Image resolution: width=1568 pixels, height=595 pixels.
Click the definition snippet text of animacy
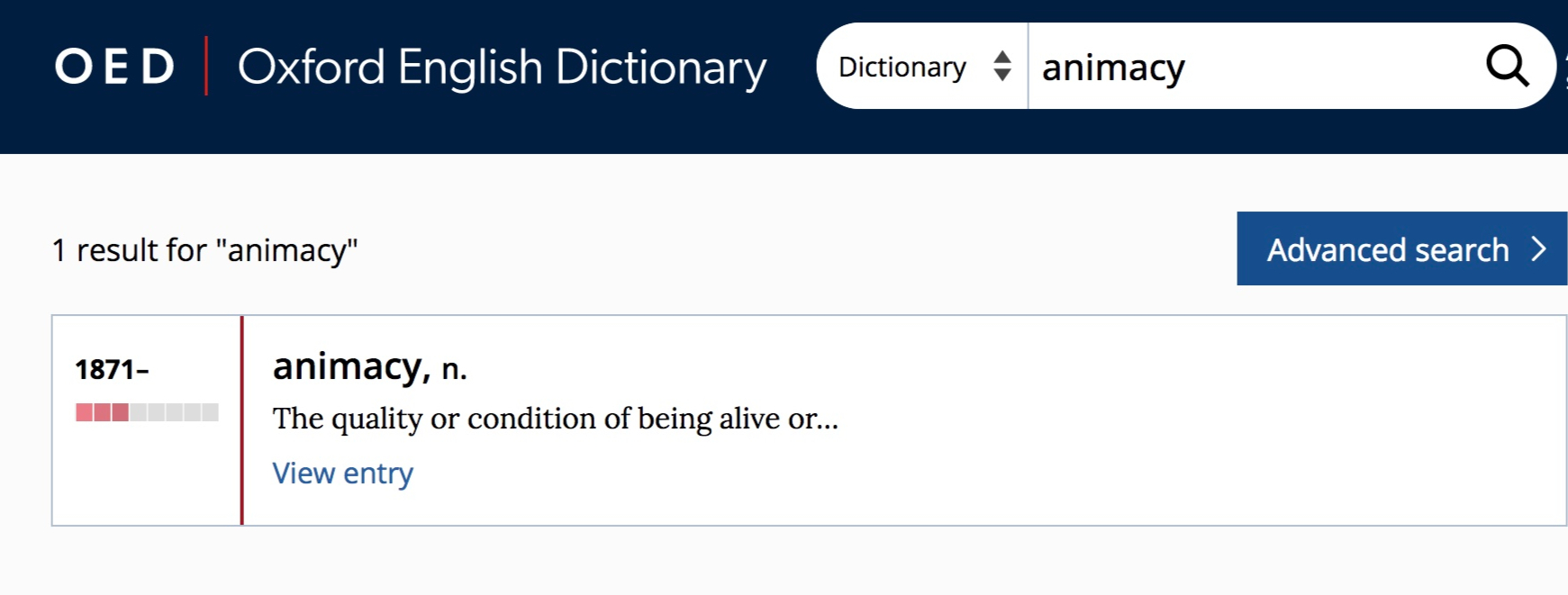[555, 419]
